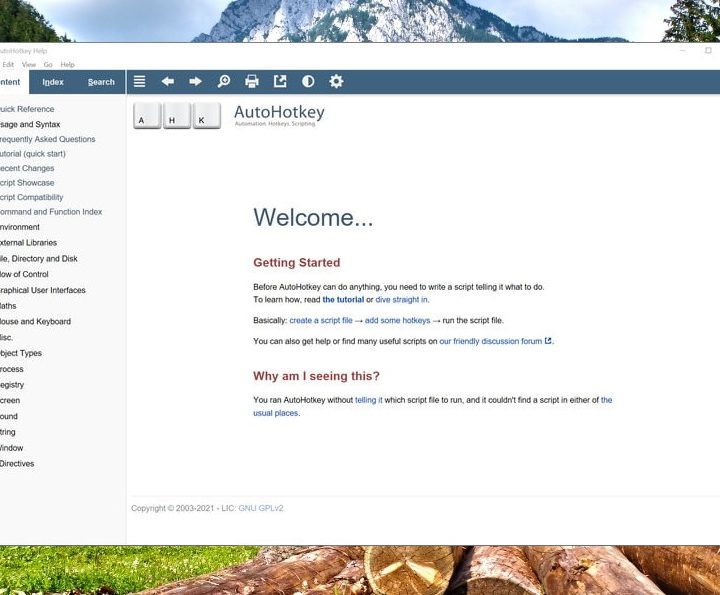Expand the Maths section
The image size is (720, 595).
[8, 306]
